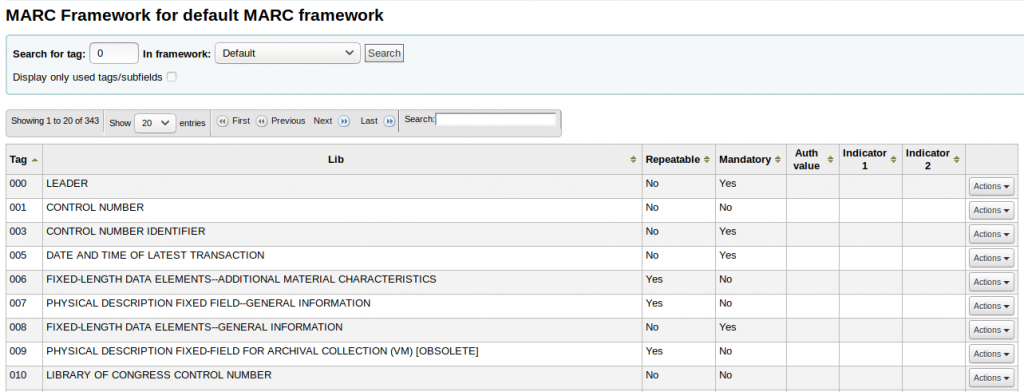
Task: Click tag number 010
Action: coord(18,375)
